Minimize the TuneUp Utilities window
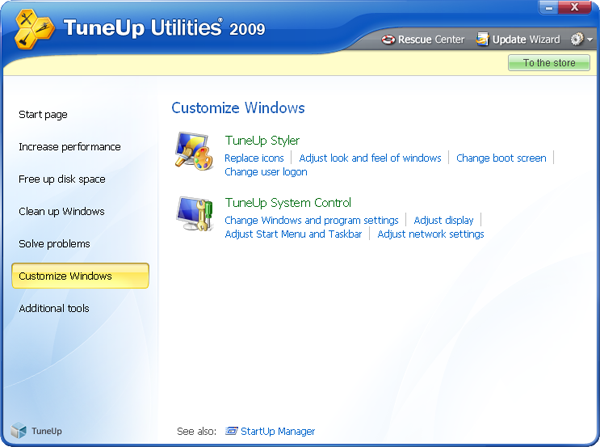Viewport: 600px width, 447px height. [549, 7]
